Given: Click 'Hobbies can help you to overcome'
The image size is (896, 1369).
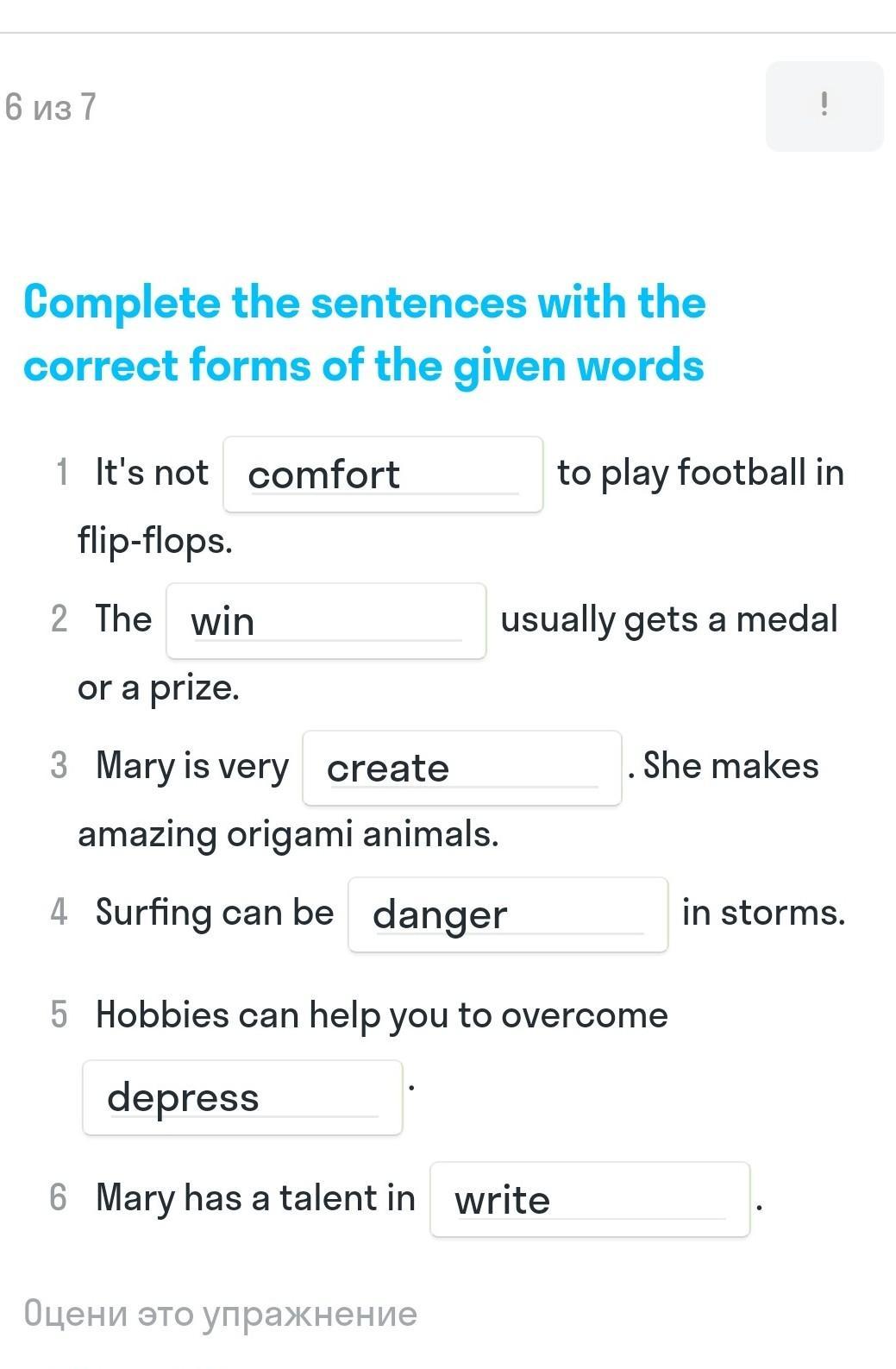Looking at the screenshot, I should coord(382,1015).
